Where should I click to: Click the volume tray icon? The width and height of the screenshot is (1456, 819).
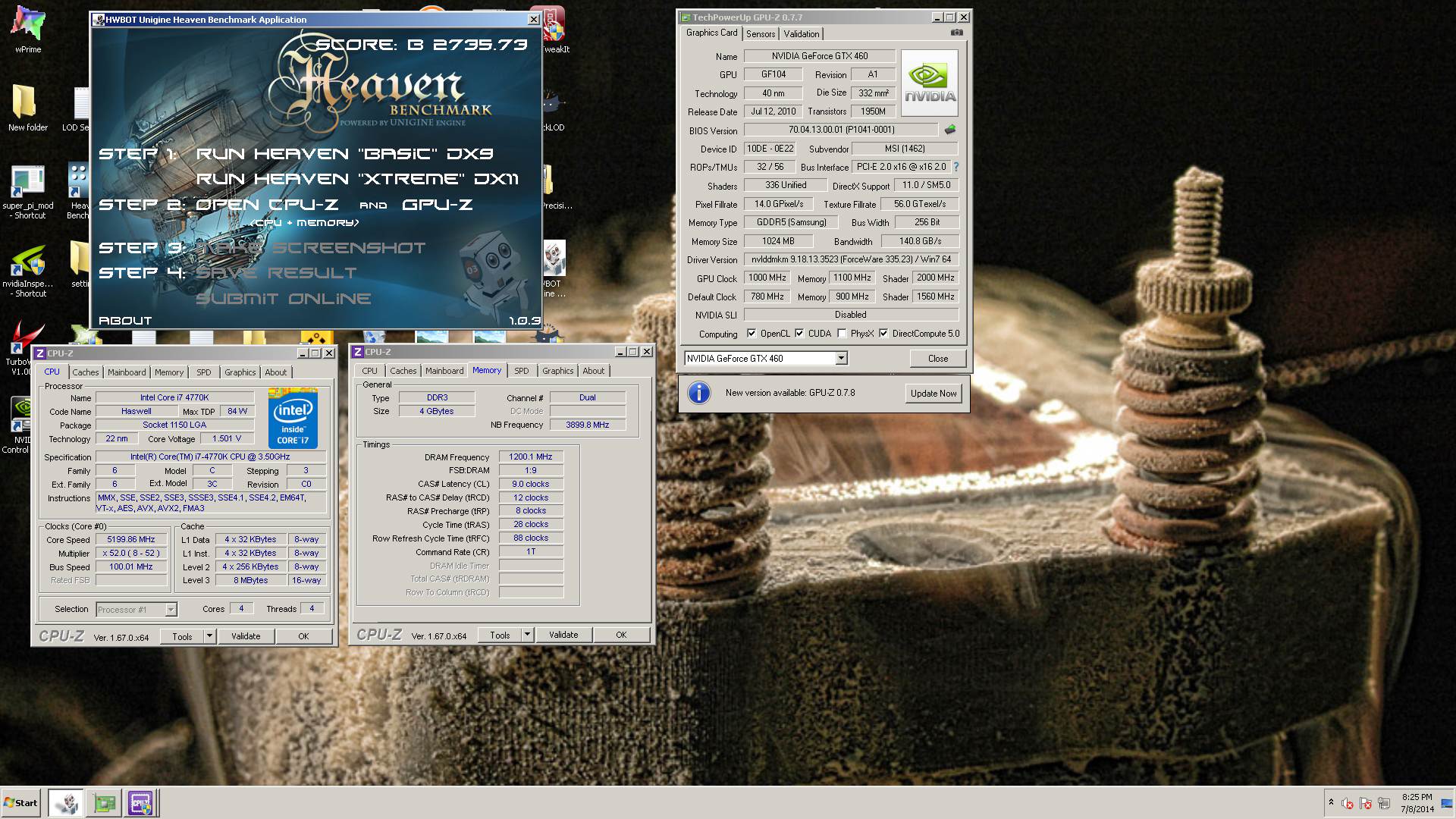tap(1348, 803)
